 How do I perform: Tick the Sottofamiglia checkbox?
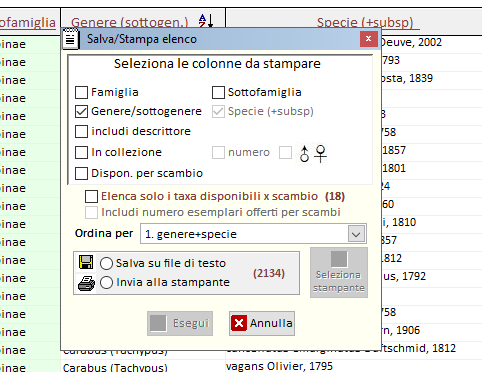[218, 92]
